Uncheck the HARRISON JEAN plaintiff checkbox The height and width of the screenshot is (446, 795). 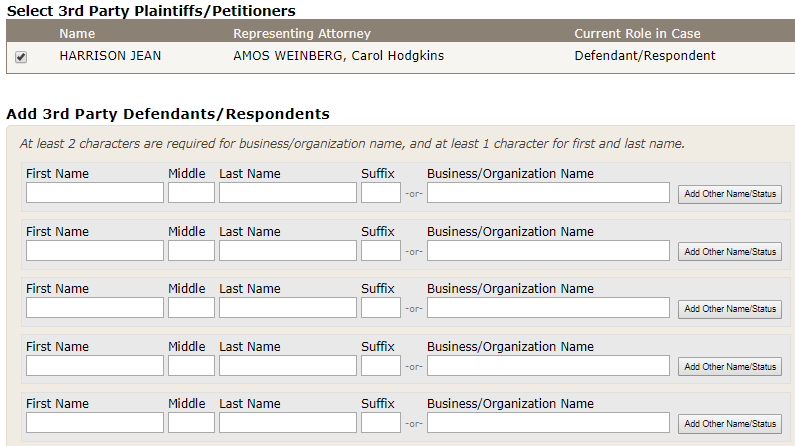[x=21, y=57]
